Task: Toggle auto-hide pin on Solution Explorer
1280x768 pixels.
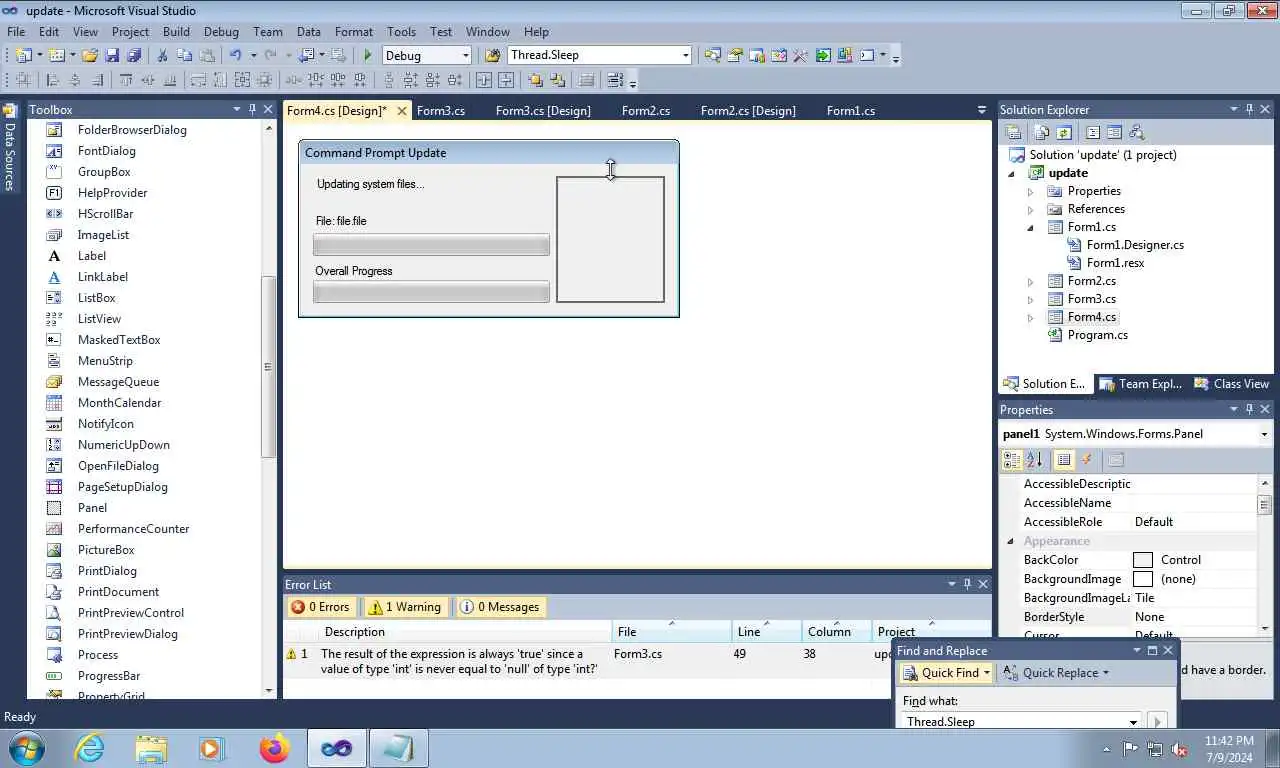Action: (x=1249, y=109)
